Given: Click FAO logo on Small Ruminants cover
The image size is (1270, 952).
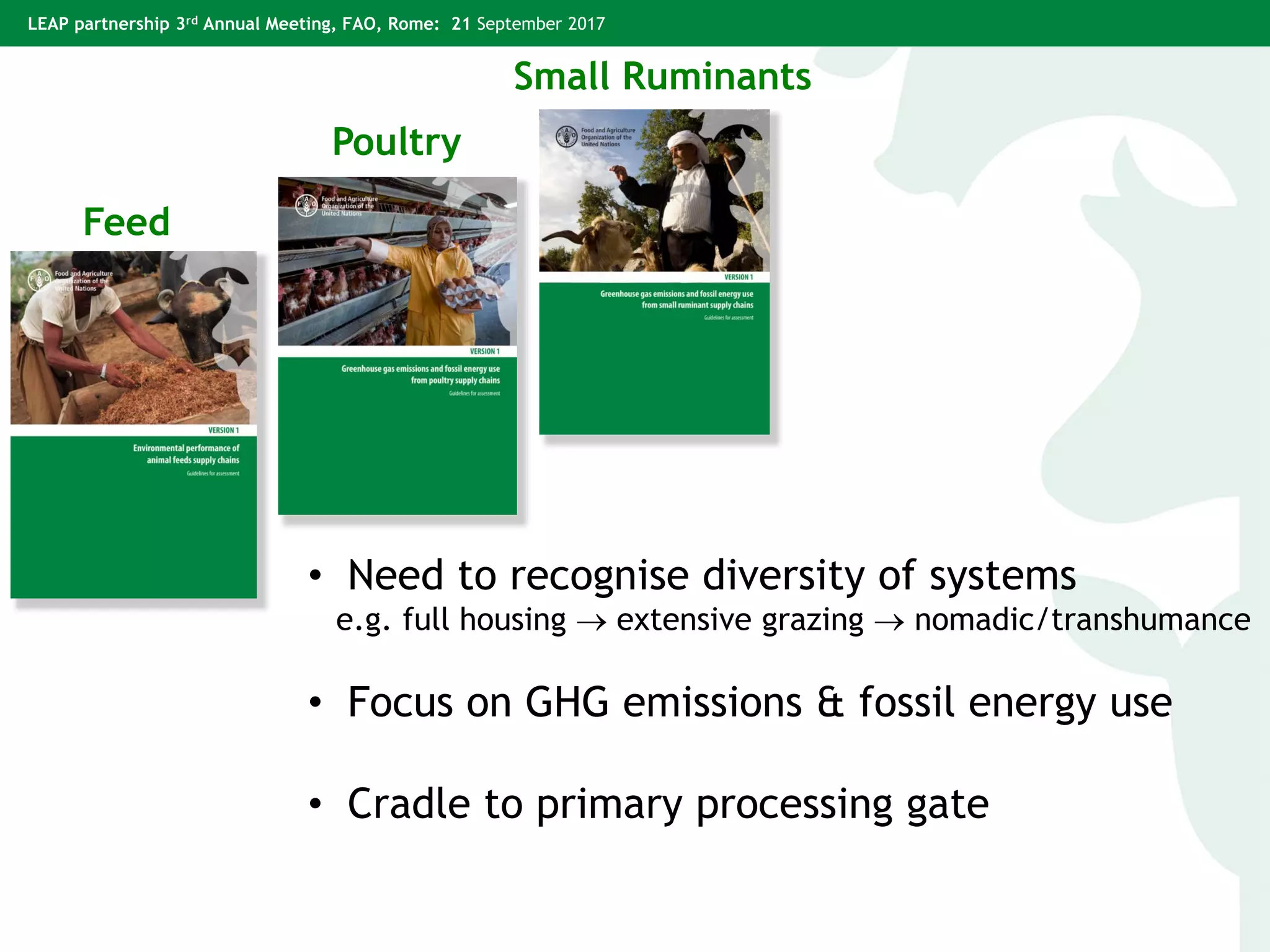Looking at the screenshot, I should [x=566, y=136].
